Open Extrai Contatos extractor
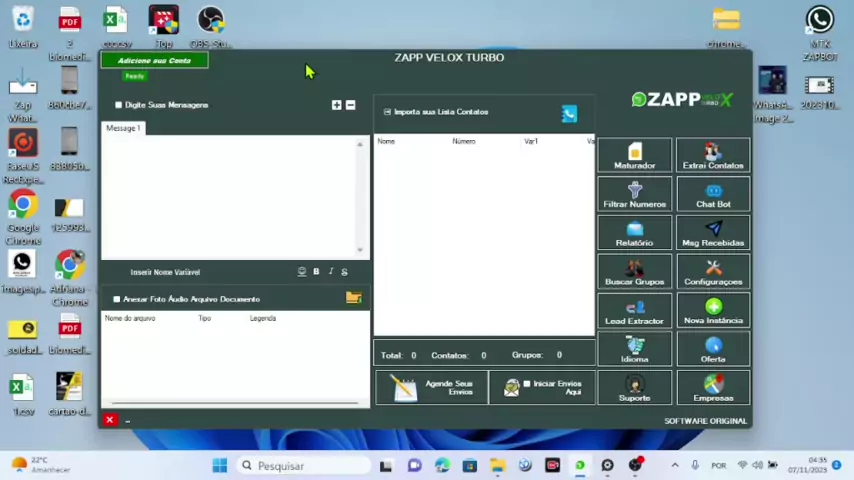Screen dimensions: 854x480 (x=713, y=156)
